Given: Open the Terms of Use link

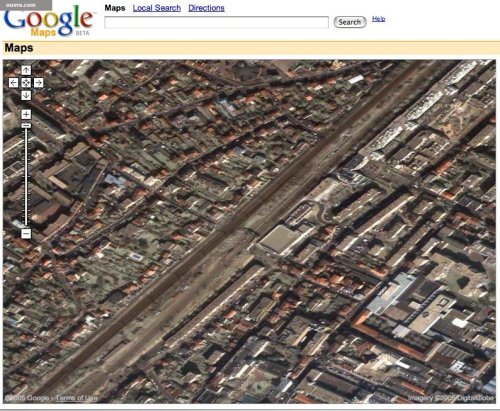Looking at the screenshot, I should 76,398.
